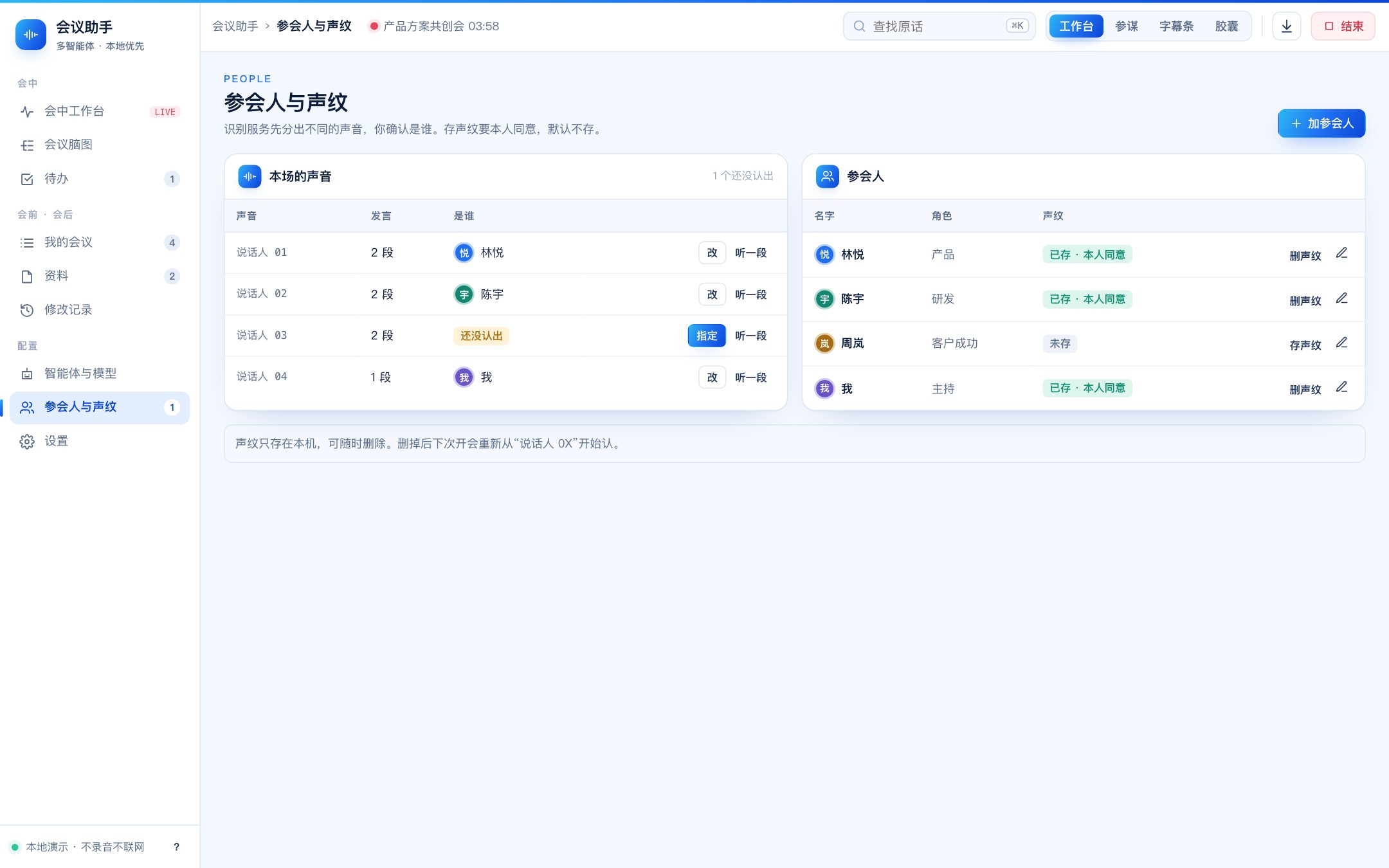Edit 陈宇 with the pencil icon
Screen dimensions: 1389x868
click(1341, 298)
